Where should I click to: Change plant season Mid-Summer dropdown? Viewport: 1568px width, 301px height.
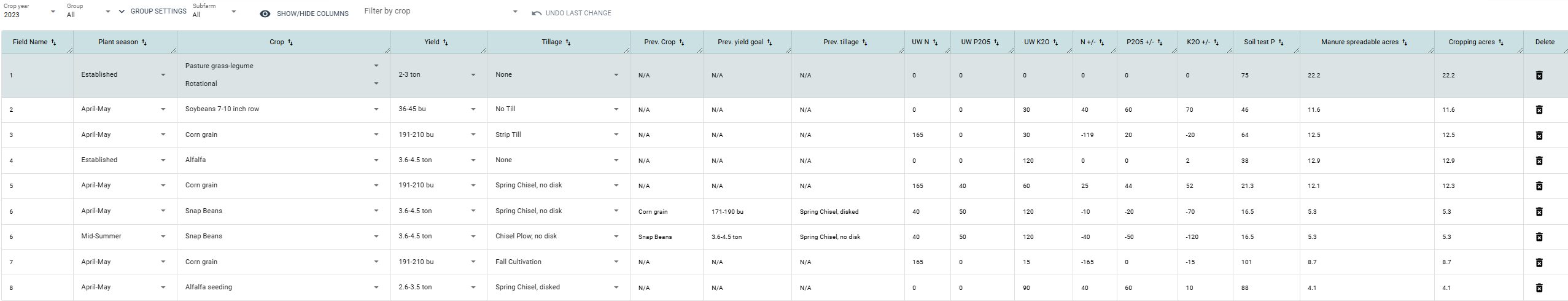point(123,236)
